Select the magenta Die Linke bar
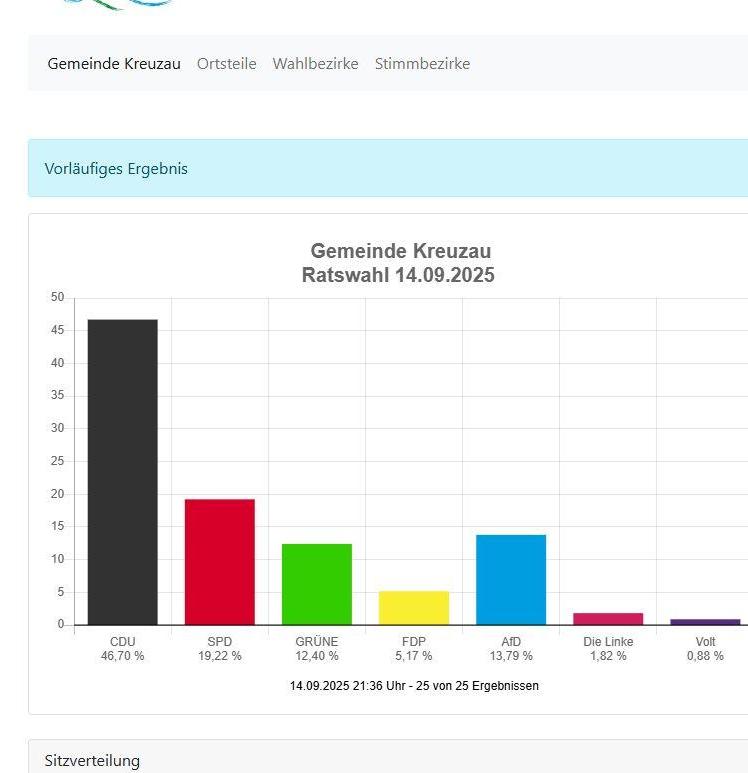This screenshot has width=748, height=773. (x=607, y=619)
